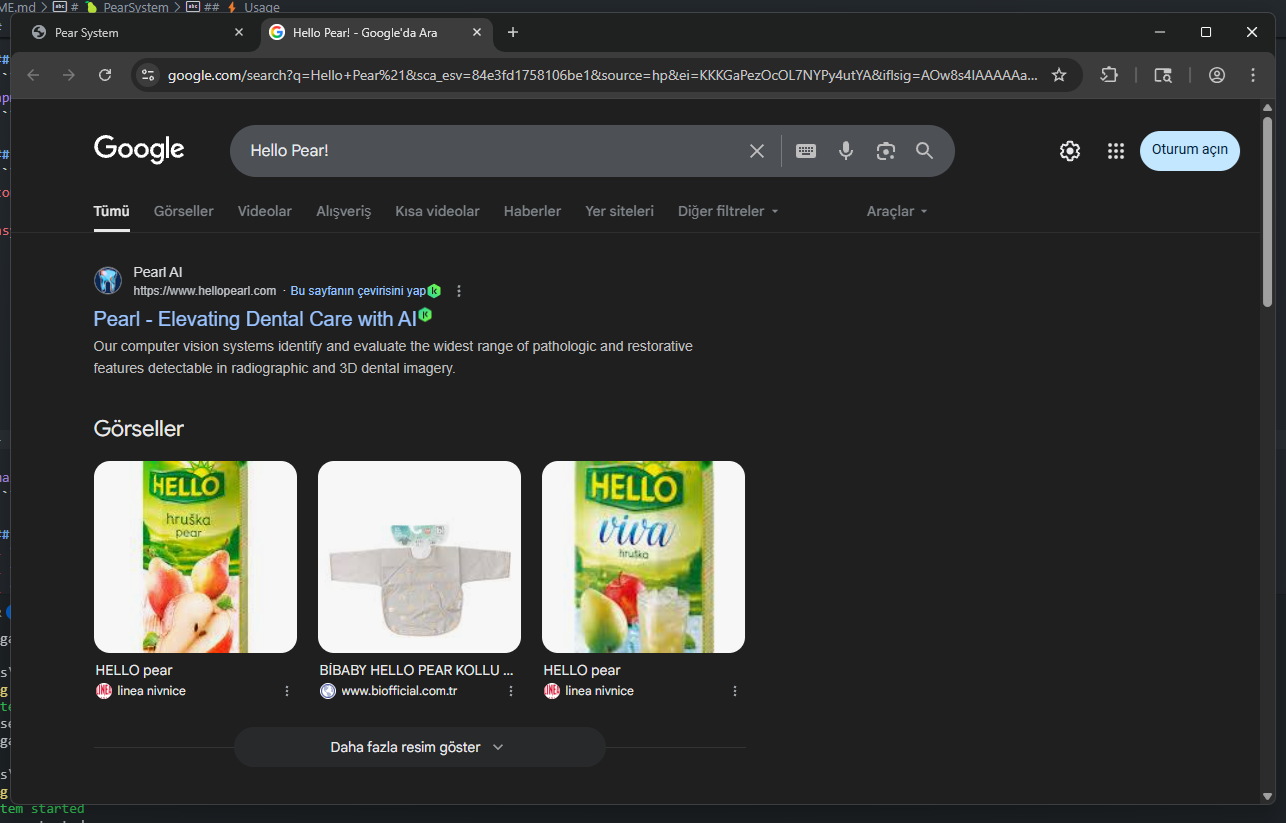Click the page vertical scrollbar thumb
Image resolution: width=1286 pixels, height=823 pixels.
[1267, 211]
